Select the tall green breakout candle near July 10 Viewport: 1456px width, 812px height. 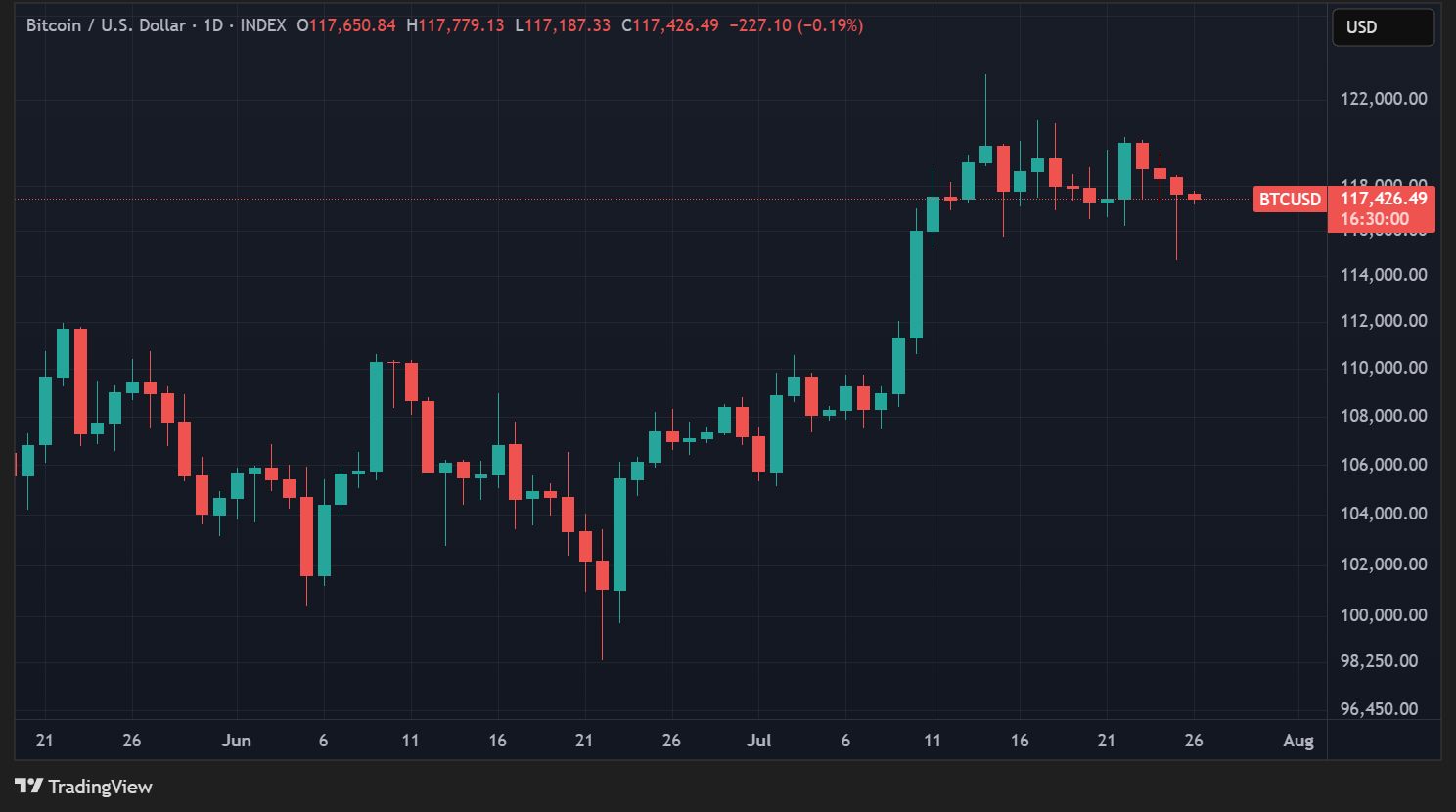916,284
